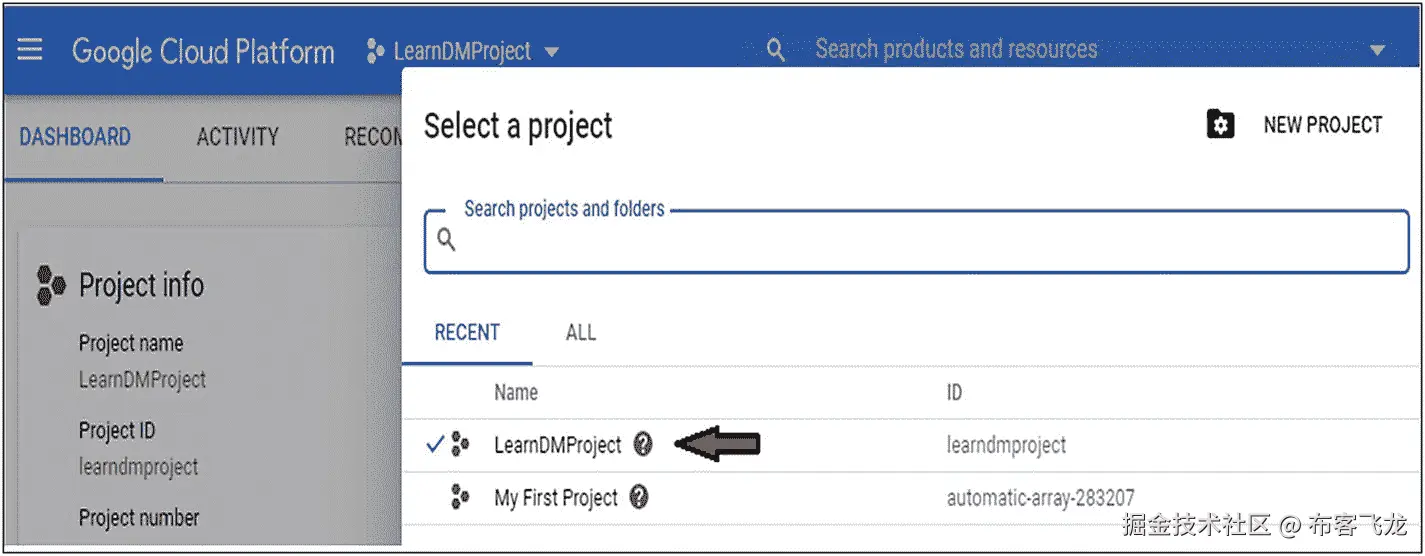Open the hamburger navigation menu
The height and width of the screenshot is (556, 1425).
click(30, 50)
